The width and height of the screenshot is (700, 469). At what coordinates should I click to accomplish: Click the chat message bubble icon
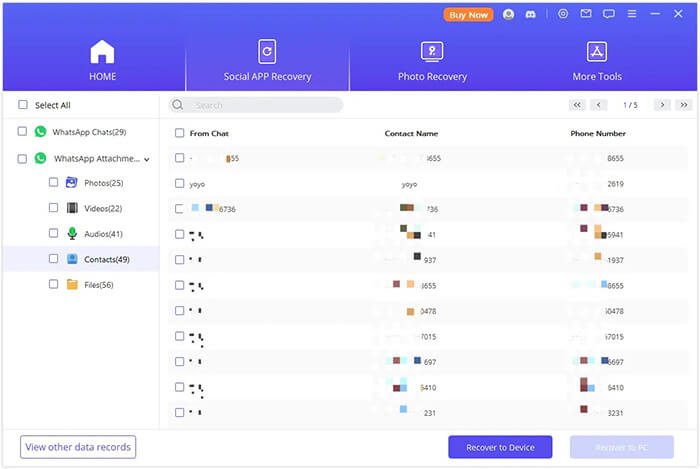click(608, 15)
